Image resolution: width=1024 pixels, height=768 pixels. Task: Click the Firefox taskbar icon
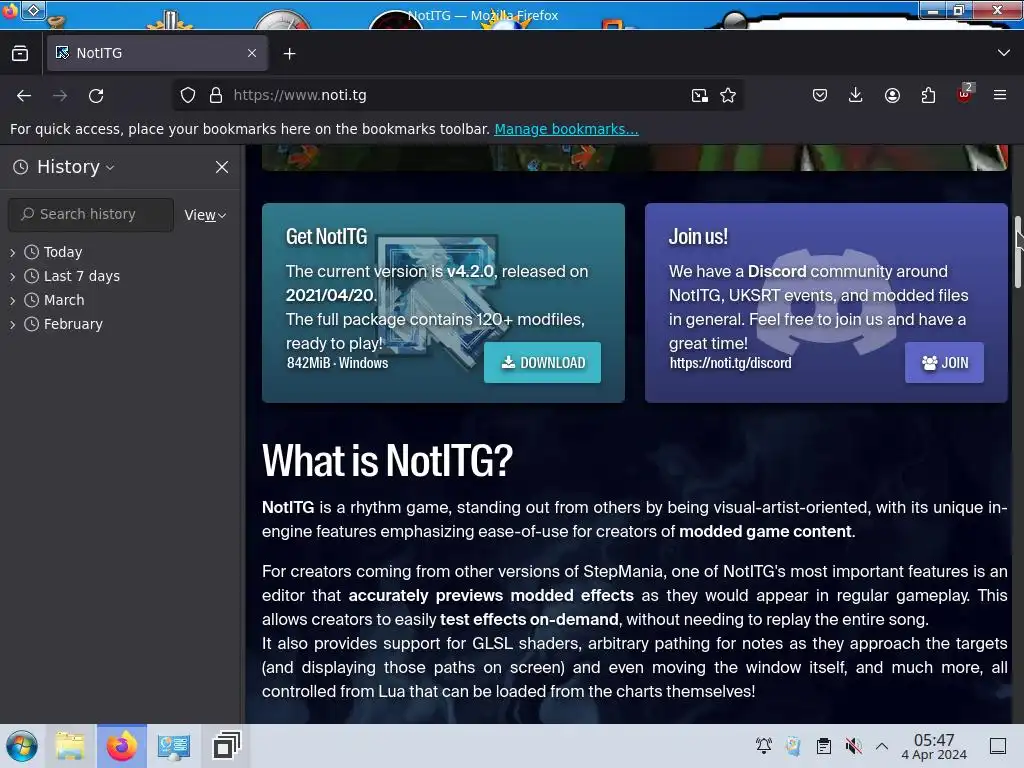(122, 746)
